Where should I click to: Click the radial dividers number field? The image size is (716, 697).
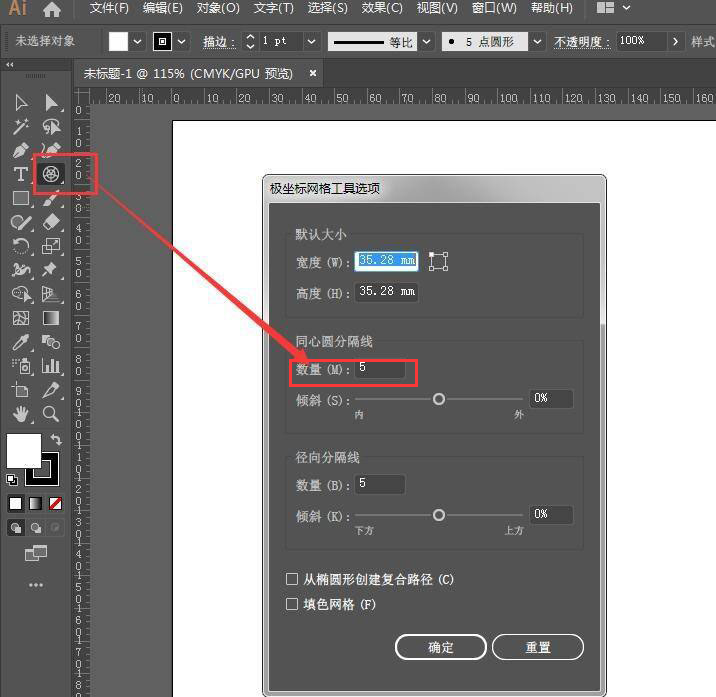[379, 484]
